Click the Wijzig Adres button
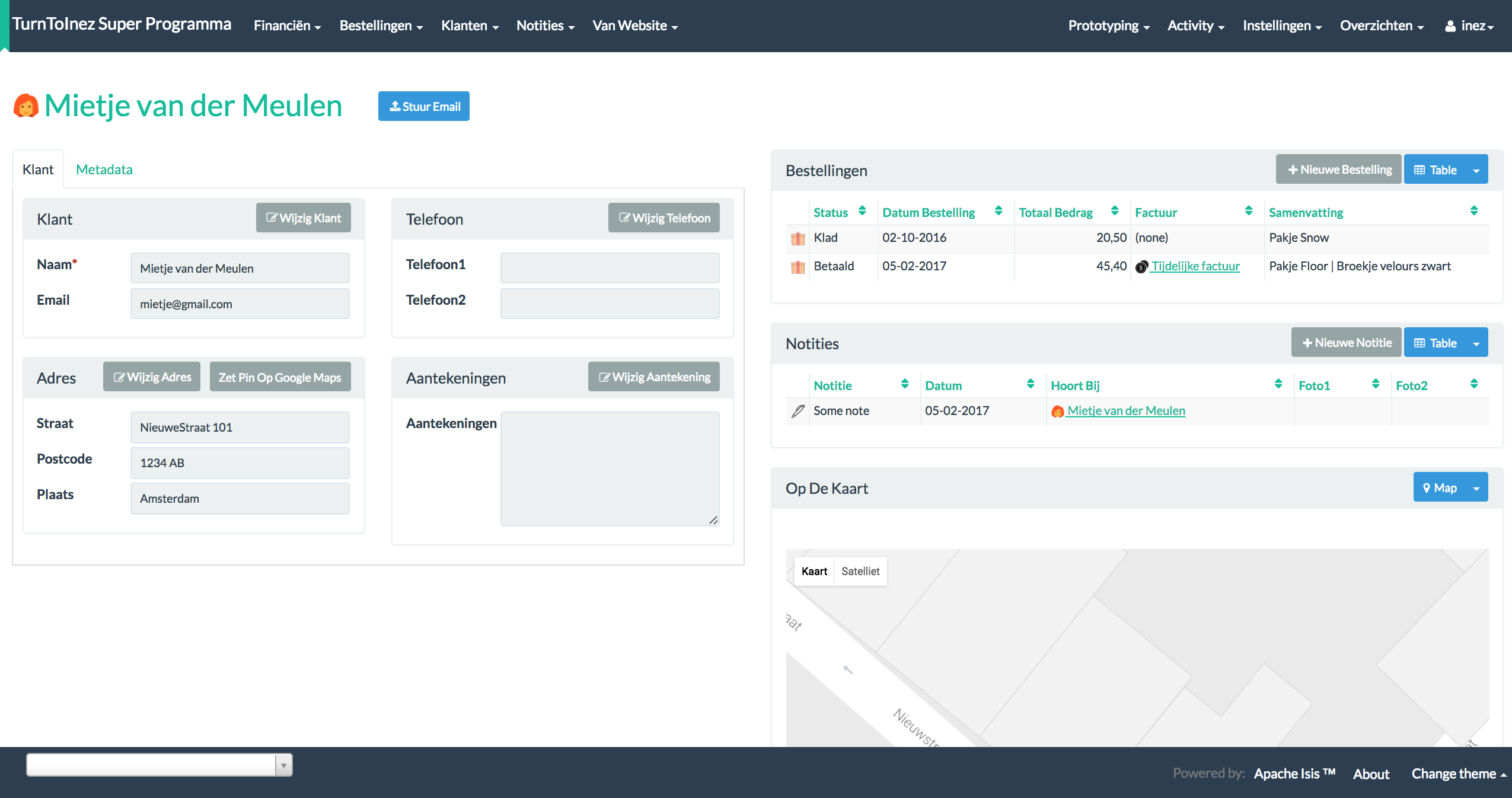The image size is (1512, 798). (152, 376)
